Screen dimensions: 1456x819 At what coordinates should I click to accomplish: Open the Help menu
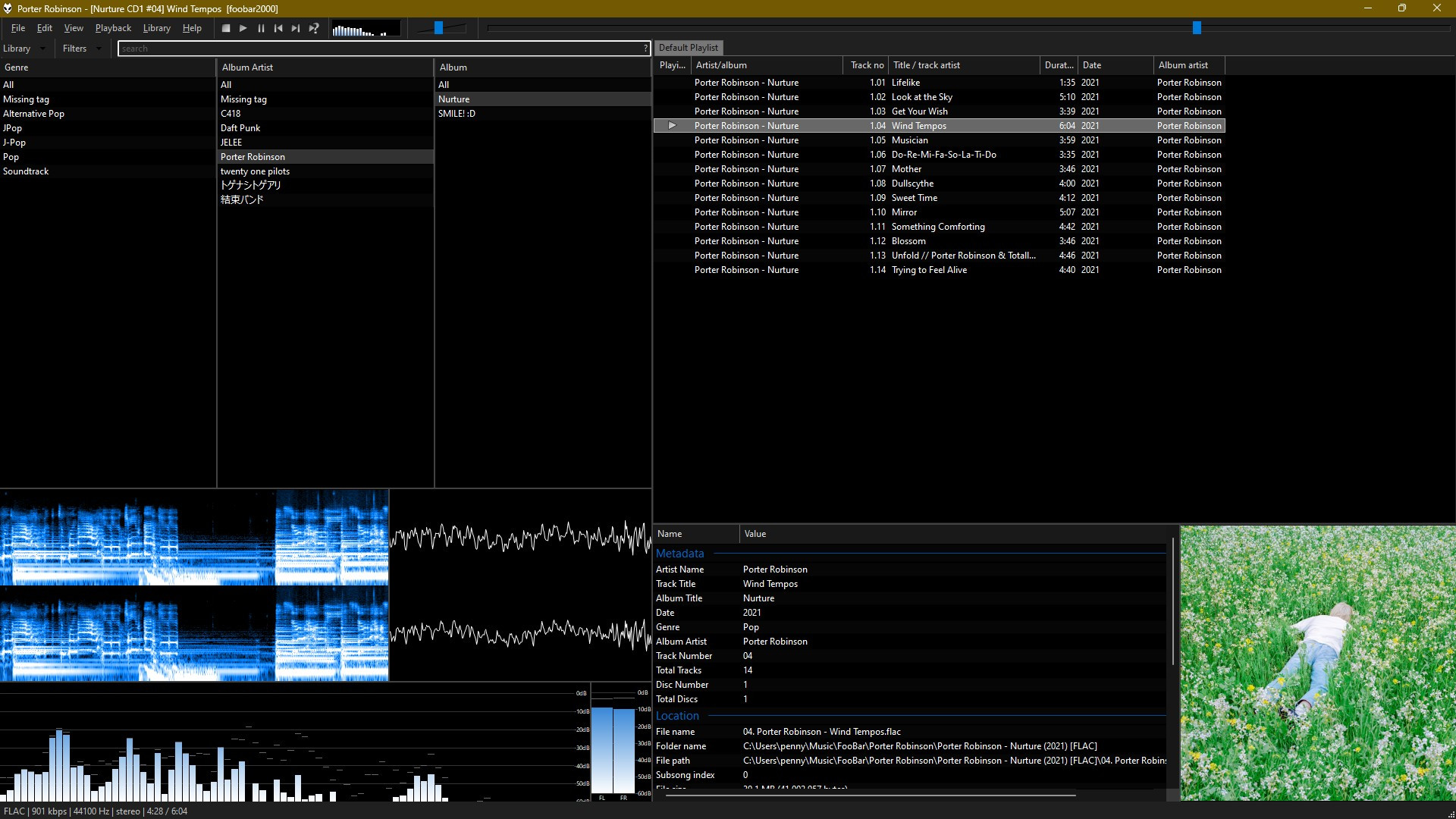[192, 28]
